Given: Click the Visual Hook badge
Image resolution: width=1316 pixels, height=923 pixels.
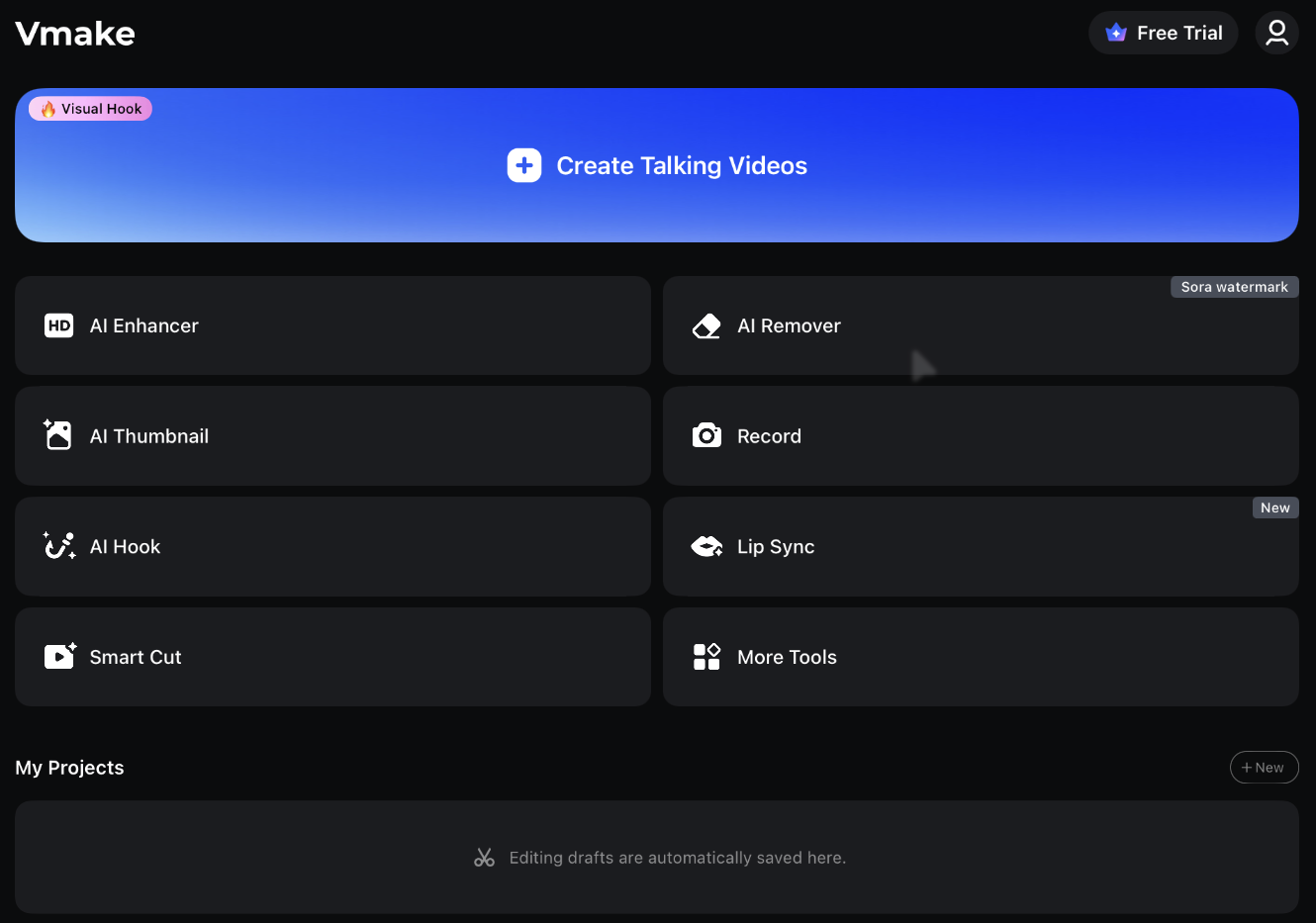Looking at the screenshot, I should point(91,109).
